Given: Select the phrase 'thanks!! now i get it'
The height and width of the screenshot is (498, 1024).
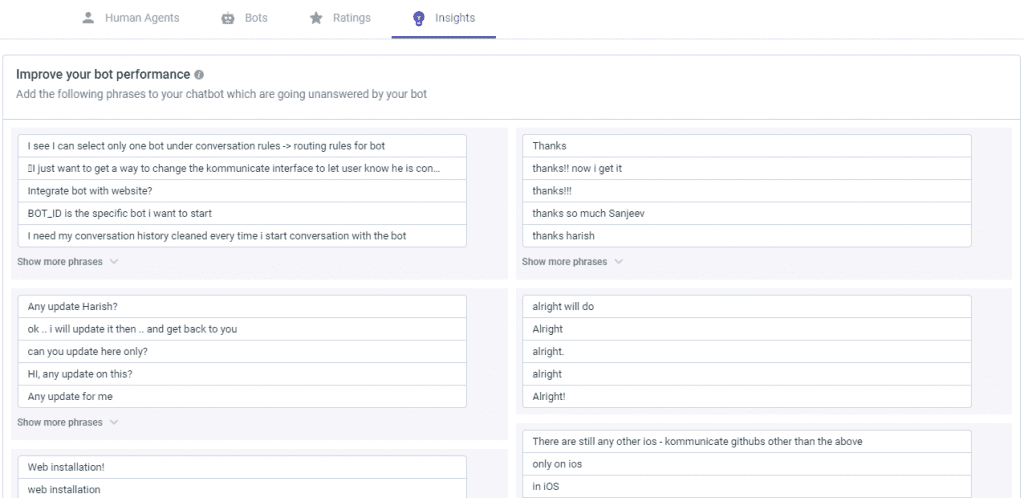Looking at the screenshot, I should tap(747, 168).
